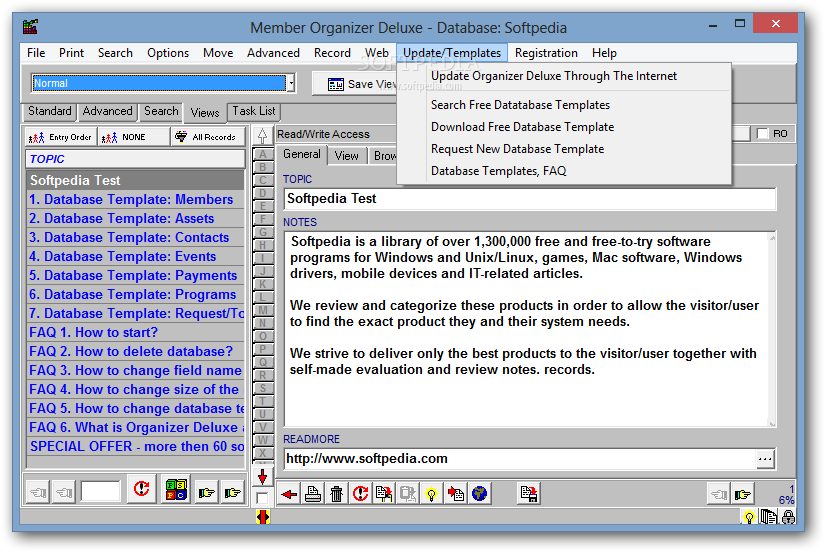Click the padlock icon in the status bar

788,517
